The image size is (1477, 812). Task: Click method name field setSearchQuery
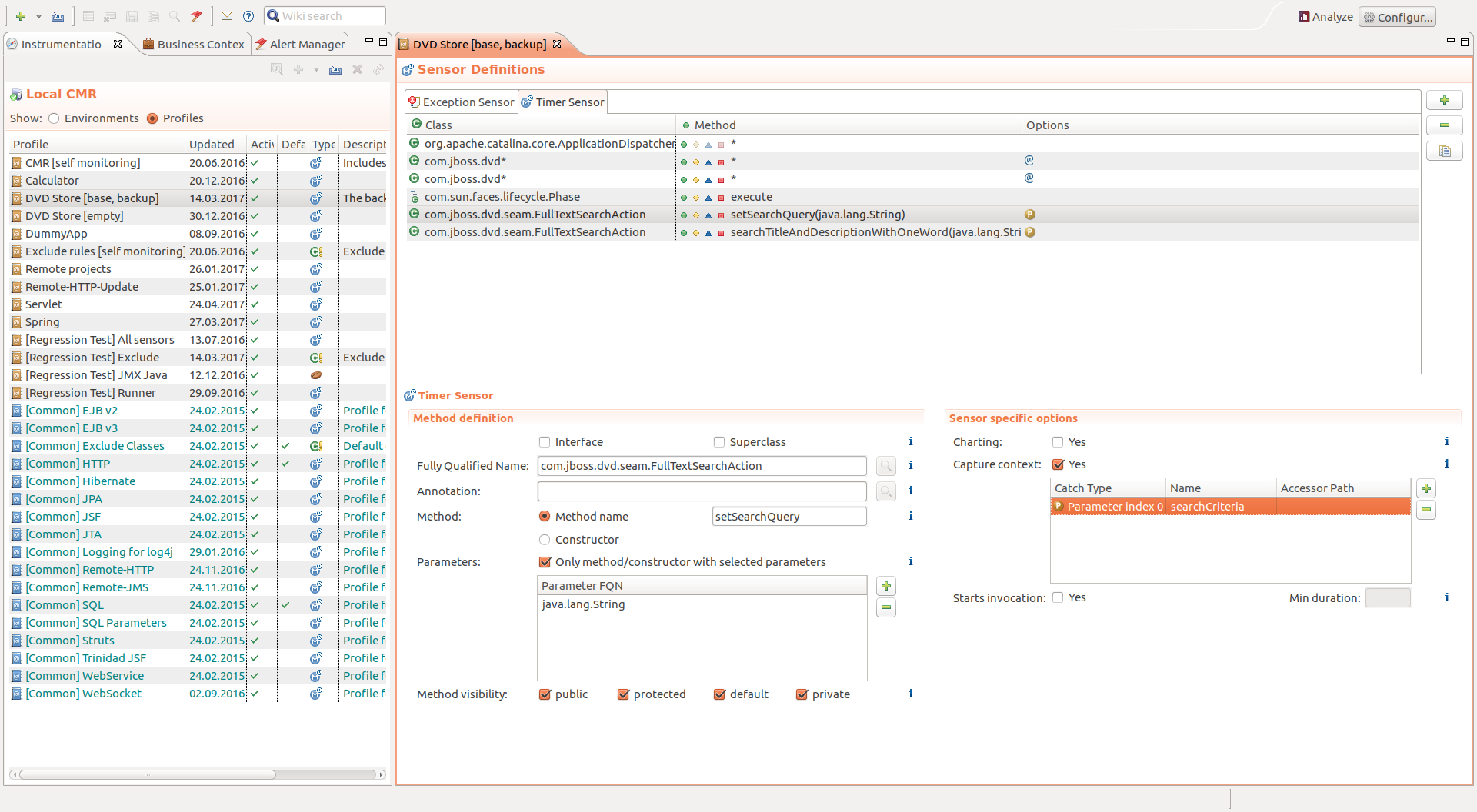tap(789, 517)
